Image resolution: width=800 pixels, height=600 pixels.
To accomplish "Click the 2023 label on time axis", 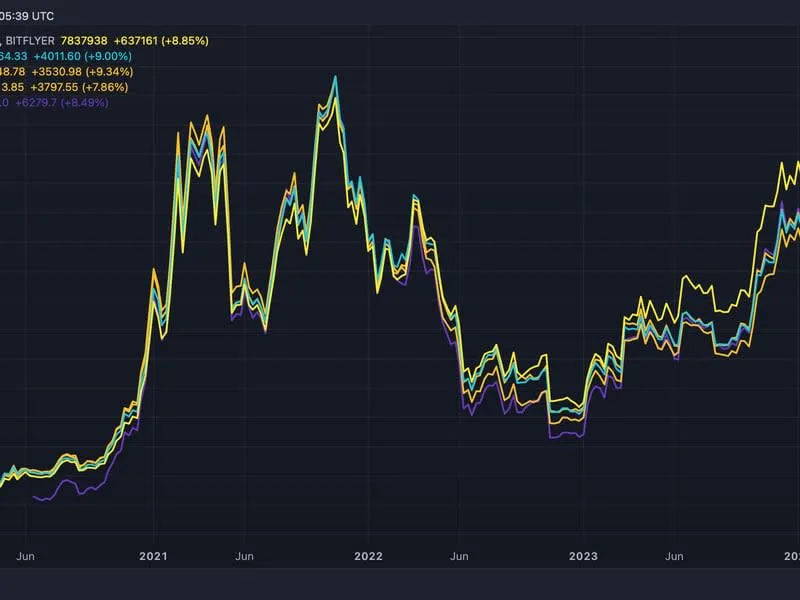I will tap(583, 555).
